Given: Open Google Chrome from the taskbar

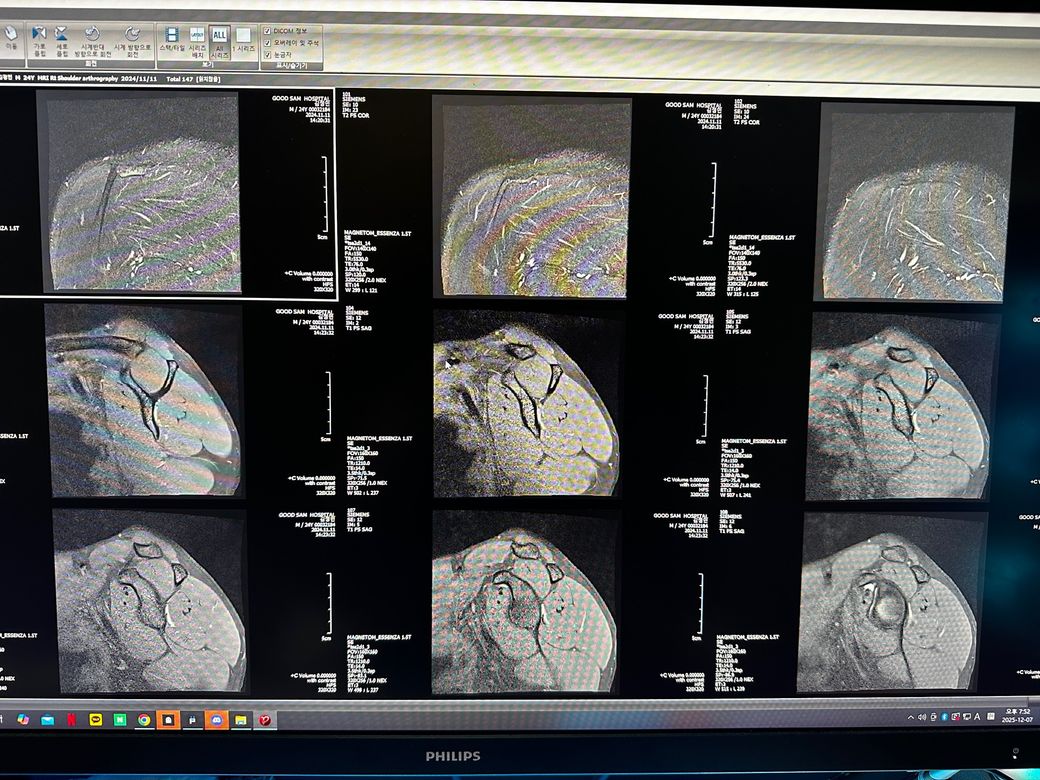Looking at the screenshot, I should 144,719.
